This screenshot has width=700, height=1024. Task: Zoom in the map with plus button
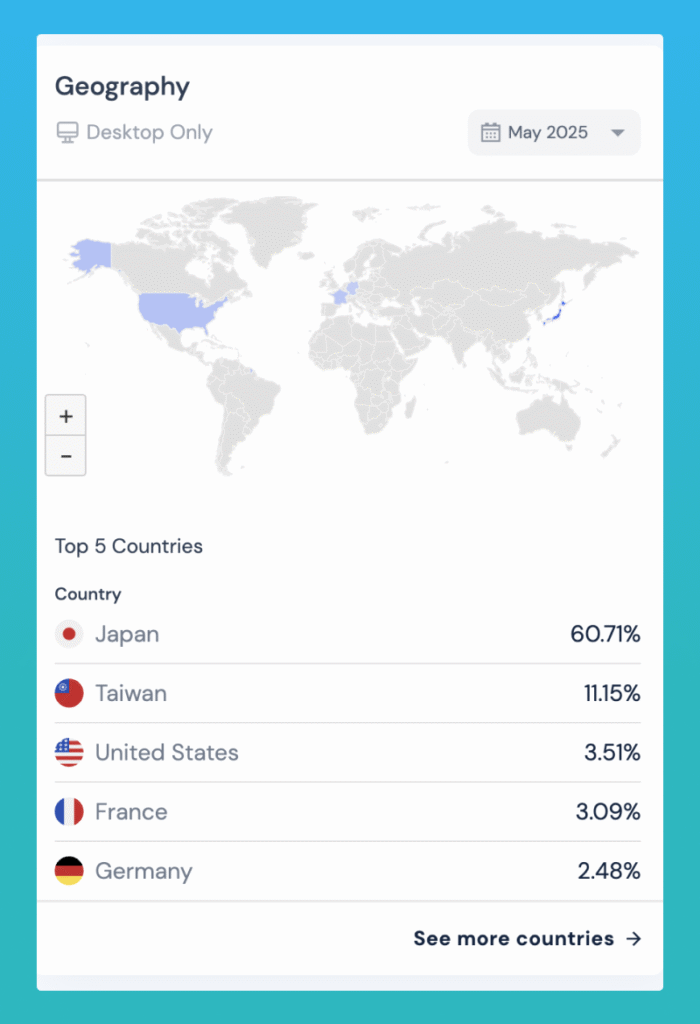coord(66,416)
